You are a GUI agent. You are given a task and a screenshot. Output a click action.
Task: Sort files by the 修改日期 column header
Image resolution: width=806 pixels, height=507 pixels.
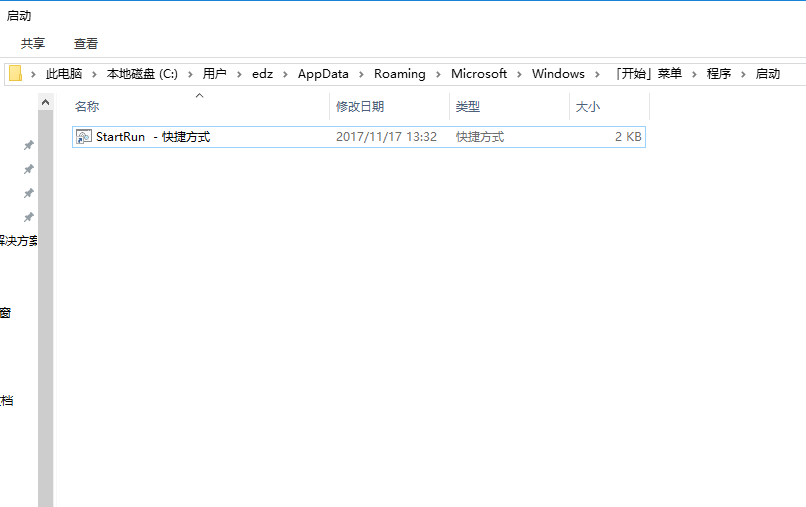tap(360, 106)
